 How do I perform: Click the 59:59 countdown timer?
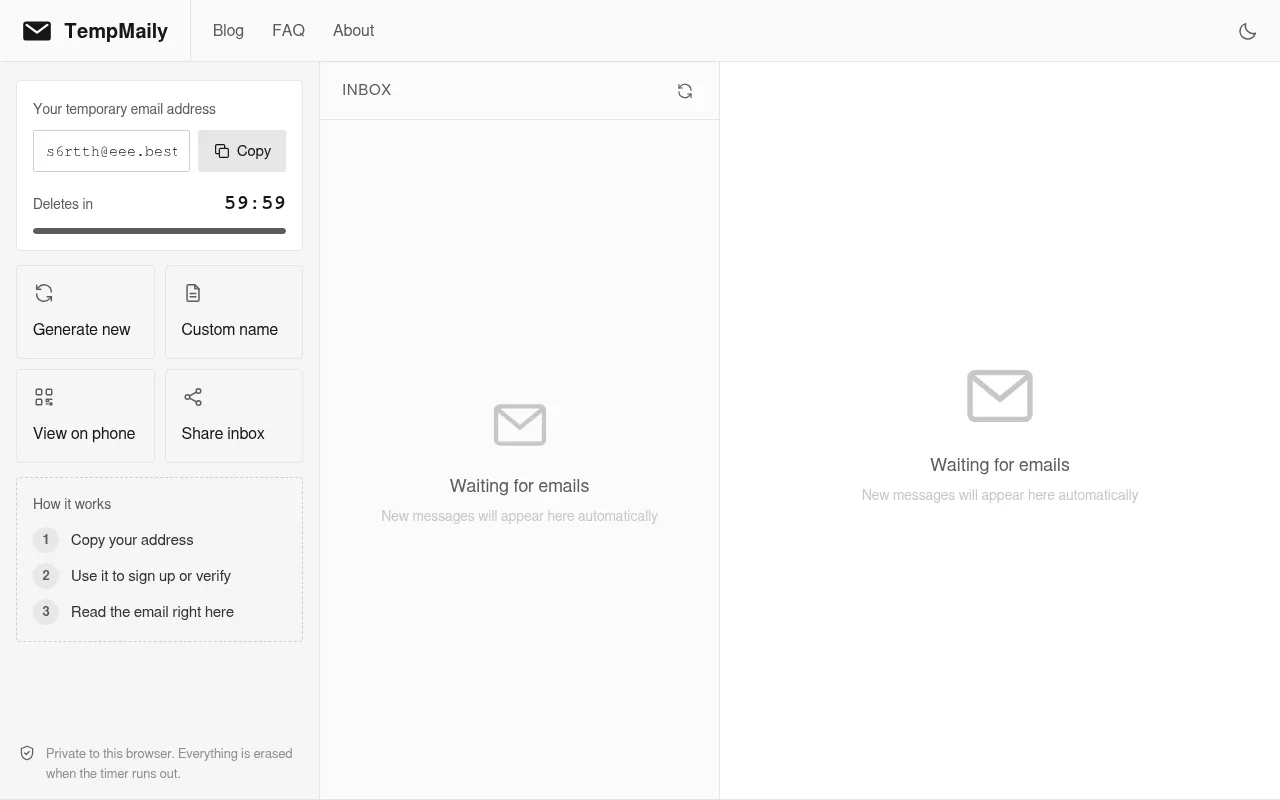coord(255,203)
